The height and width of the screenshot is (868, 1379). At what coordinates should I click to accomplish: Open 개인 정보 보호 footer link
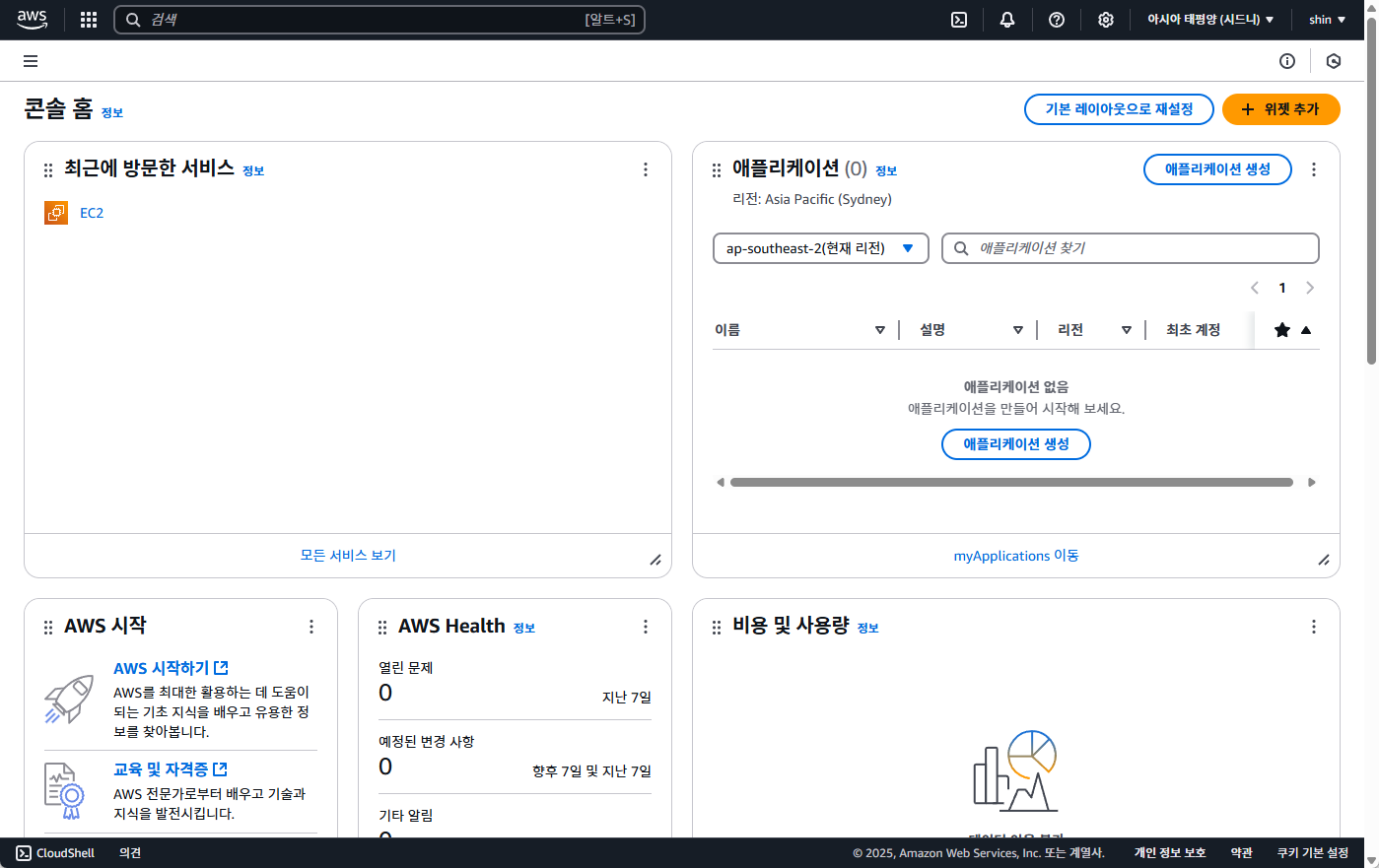pyautogui.click(x=1170, y=853)
